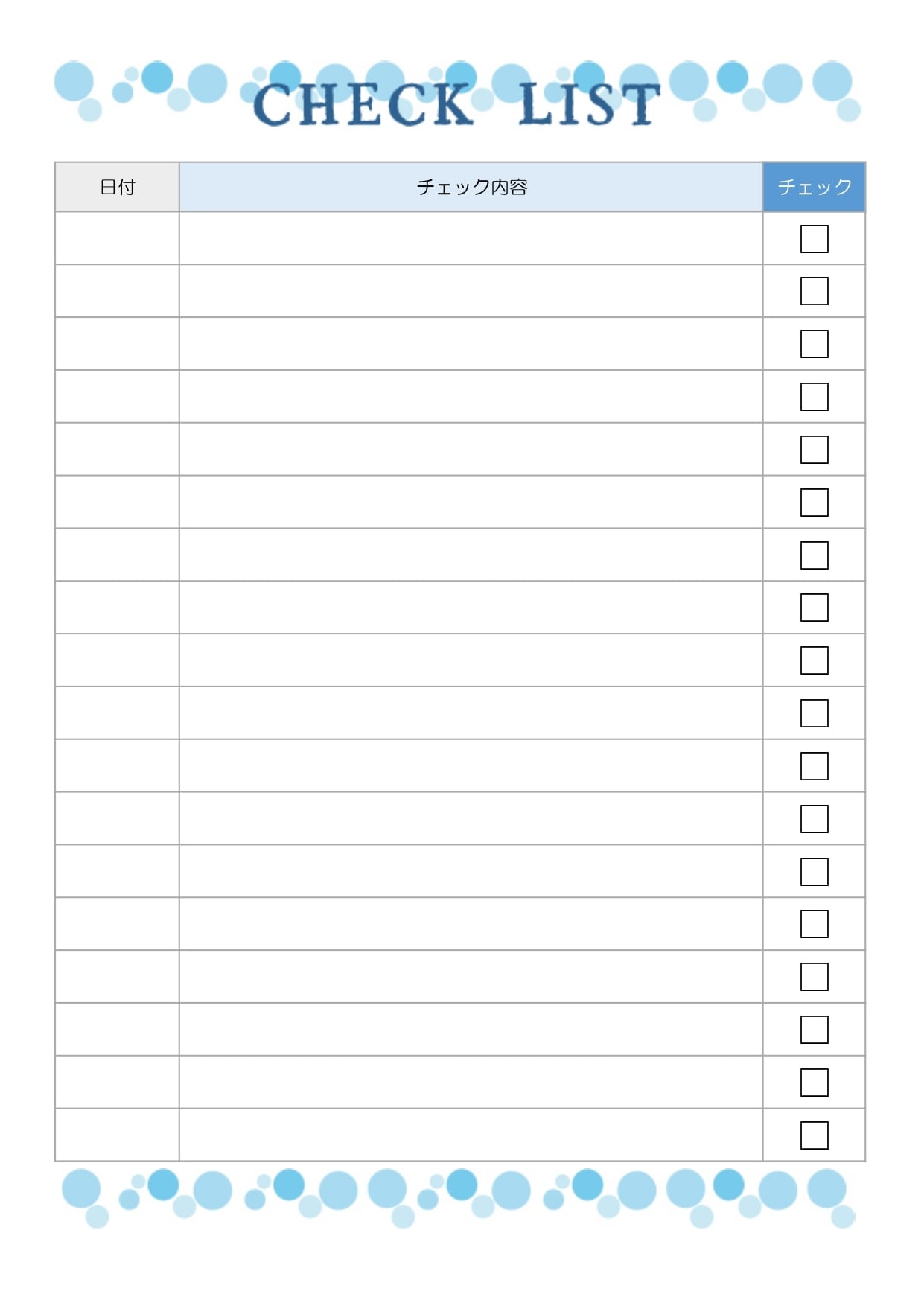The image size is (924, 1306).
Task: Check the second-to-last row's checkbox
Action: (x=814, y=1083)
